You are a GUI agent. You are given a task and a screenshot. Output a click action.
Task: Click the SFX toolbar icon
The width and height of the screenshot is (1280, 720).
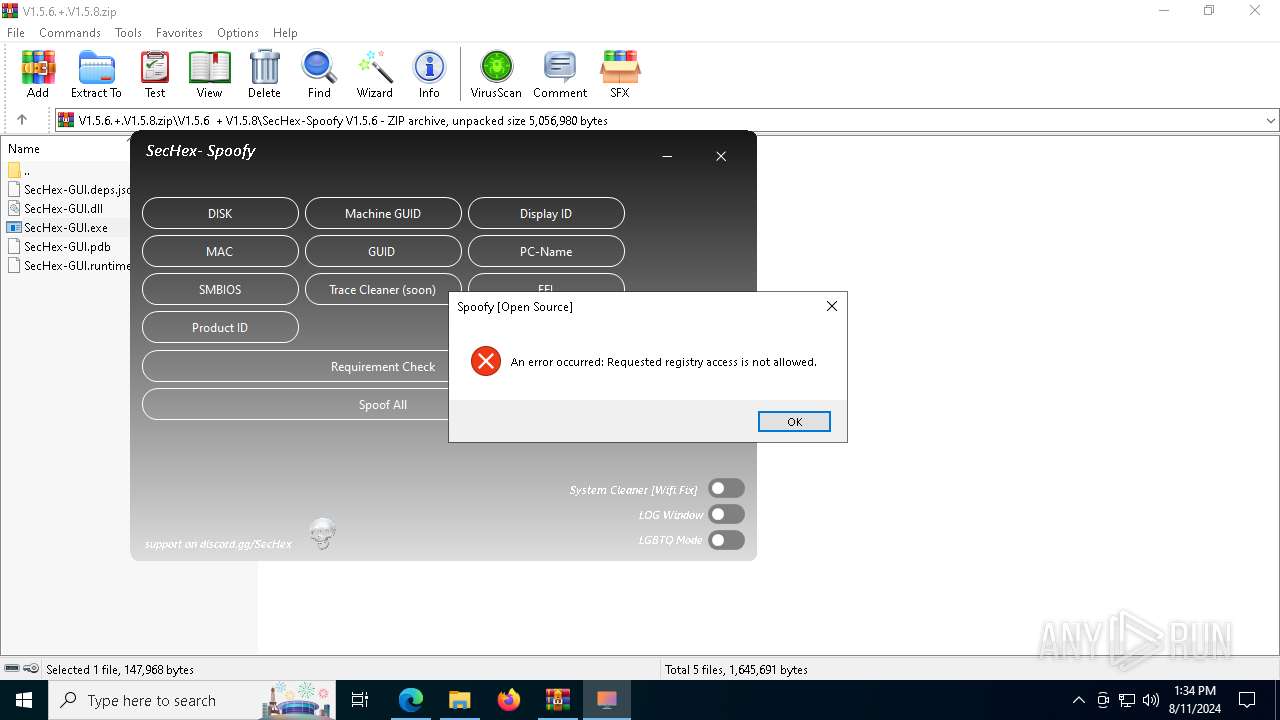tap(620, 74)
